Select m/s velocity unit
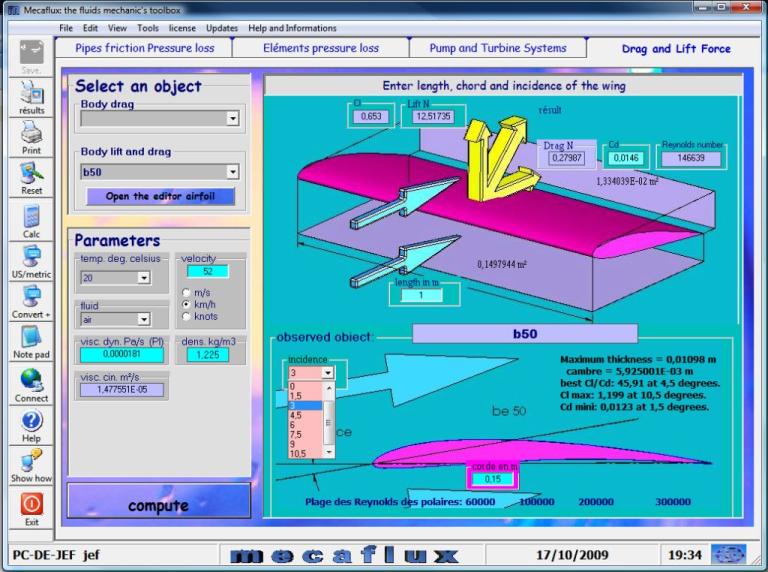The height and width of the screenshot is (572, 768). click(186, 292)
